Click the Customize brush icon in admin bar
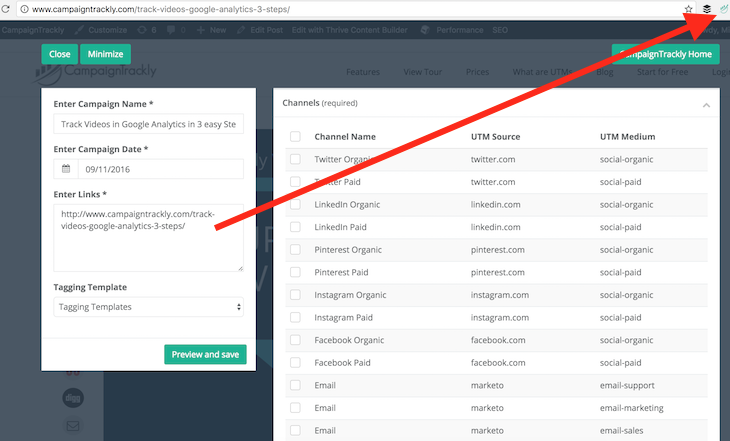The height and width of the screenshot is (441, 730). pyautogui.click(x=80, y=30)
